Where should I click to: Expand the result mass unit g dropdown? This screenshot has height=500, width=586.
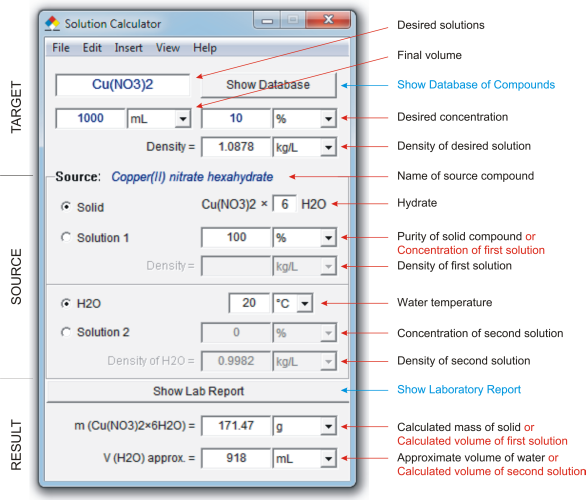328,426
